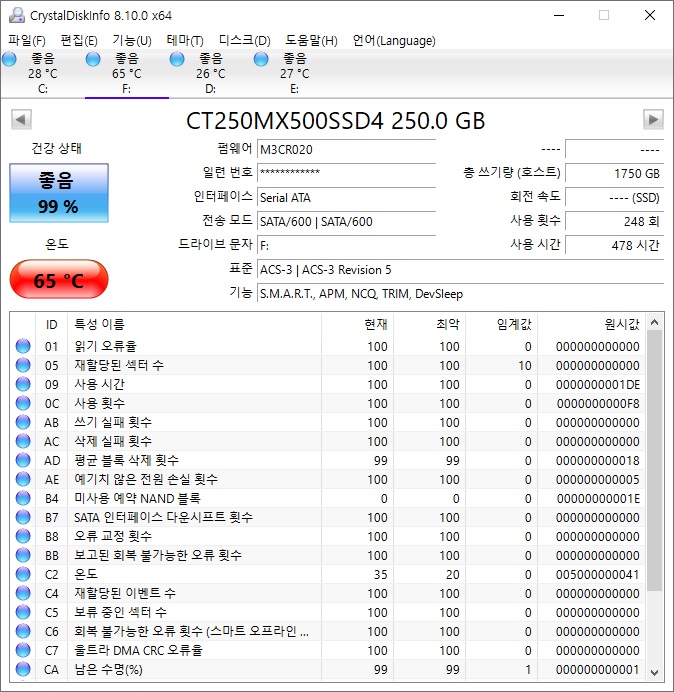The height and width of the screenshot is (692, 674).
Task: Open the 테마(T) menu
Action: point(185,41)
